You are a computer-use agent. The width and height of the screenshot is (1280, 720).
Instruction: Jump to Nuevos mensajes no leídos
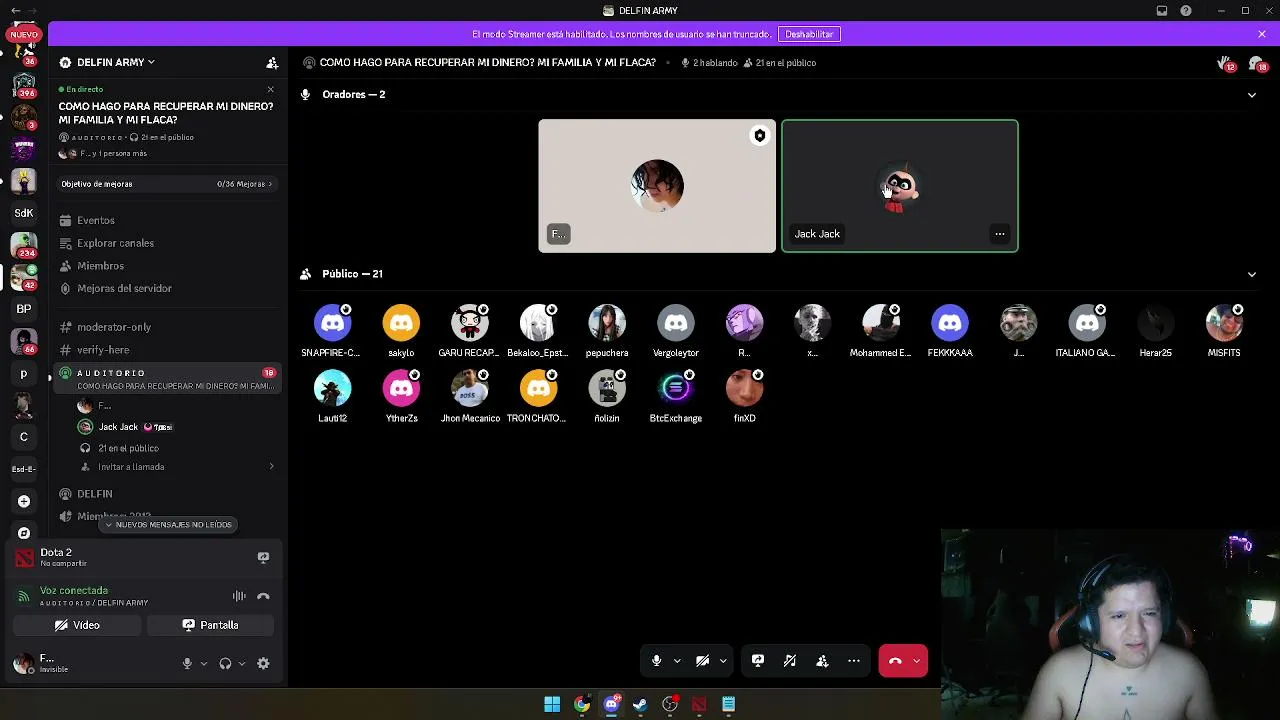pyautogui.click(x=168, y=525)
